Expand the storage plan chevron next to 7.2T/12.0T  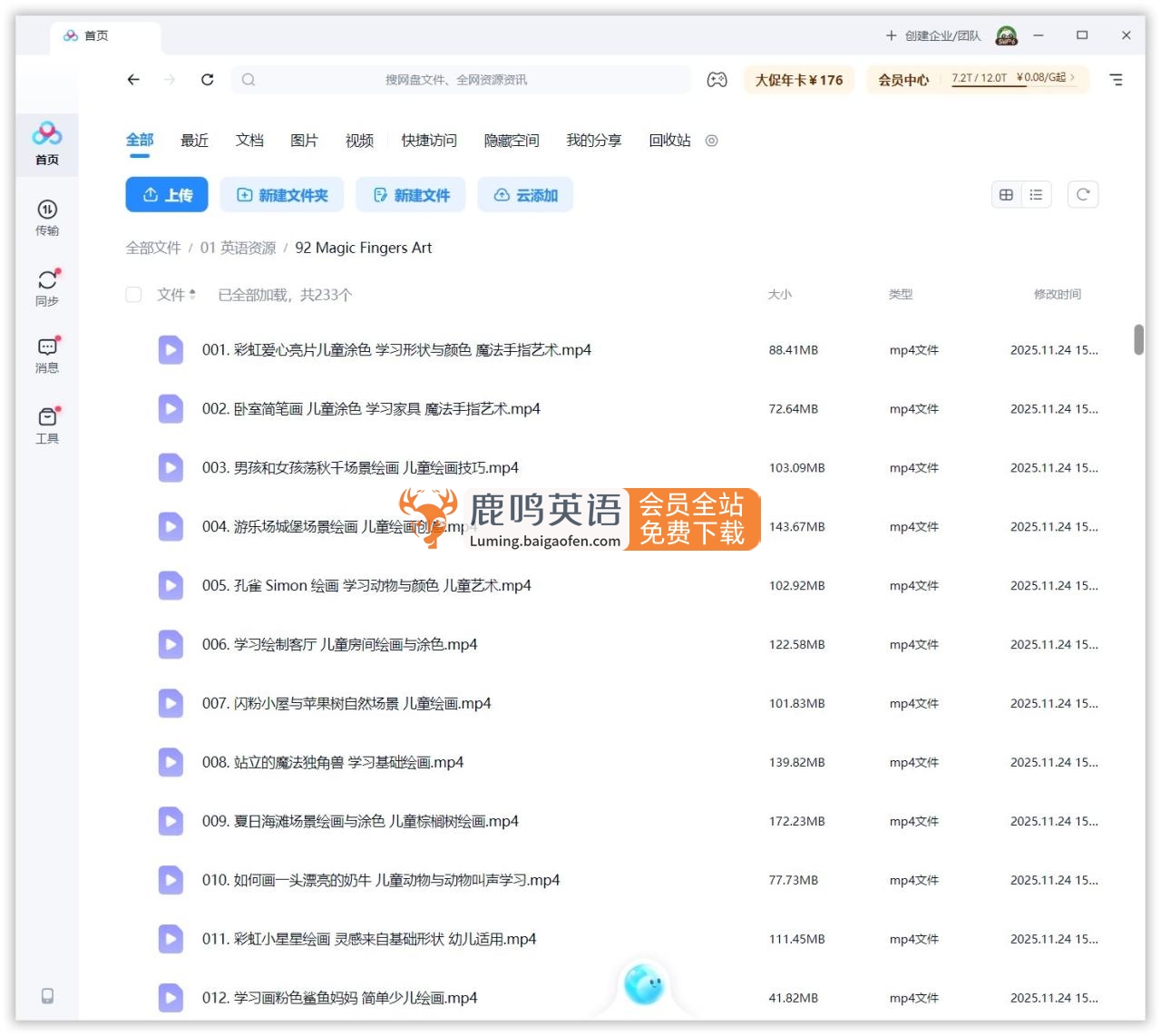point(1072,79)
